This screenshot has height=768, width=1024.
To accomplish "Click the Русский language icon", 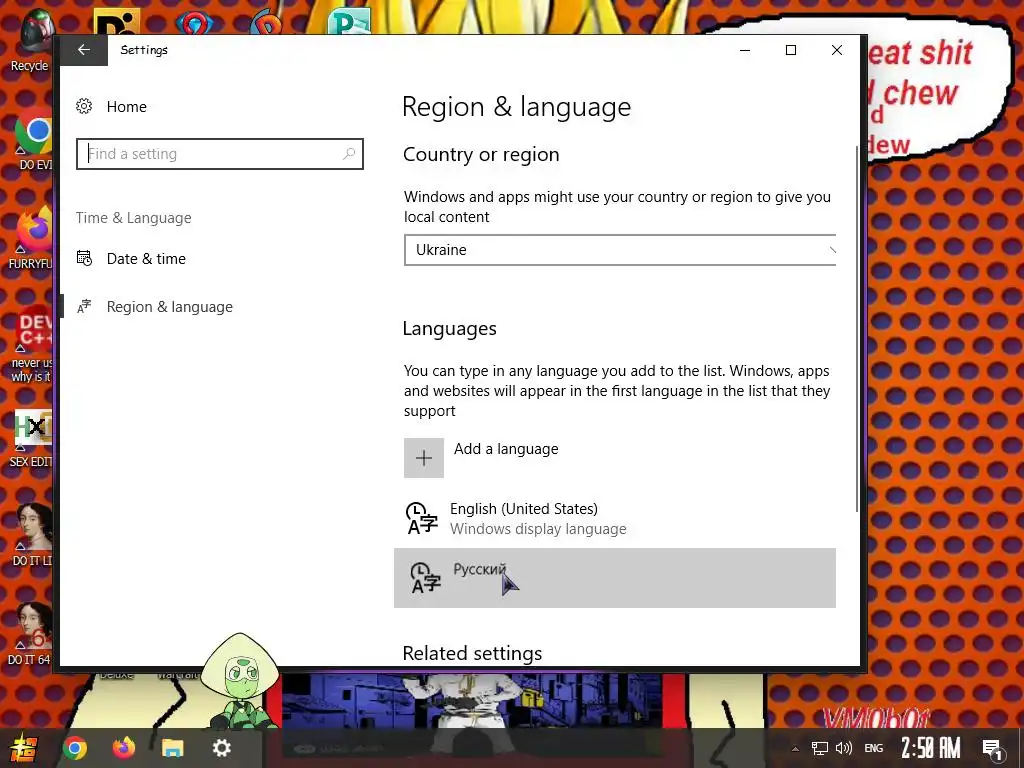I will [x=426, y=578].
